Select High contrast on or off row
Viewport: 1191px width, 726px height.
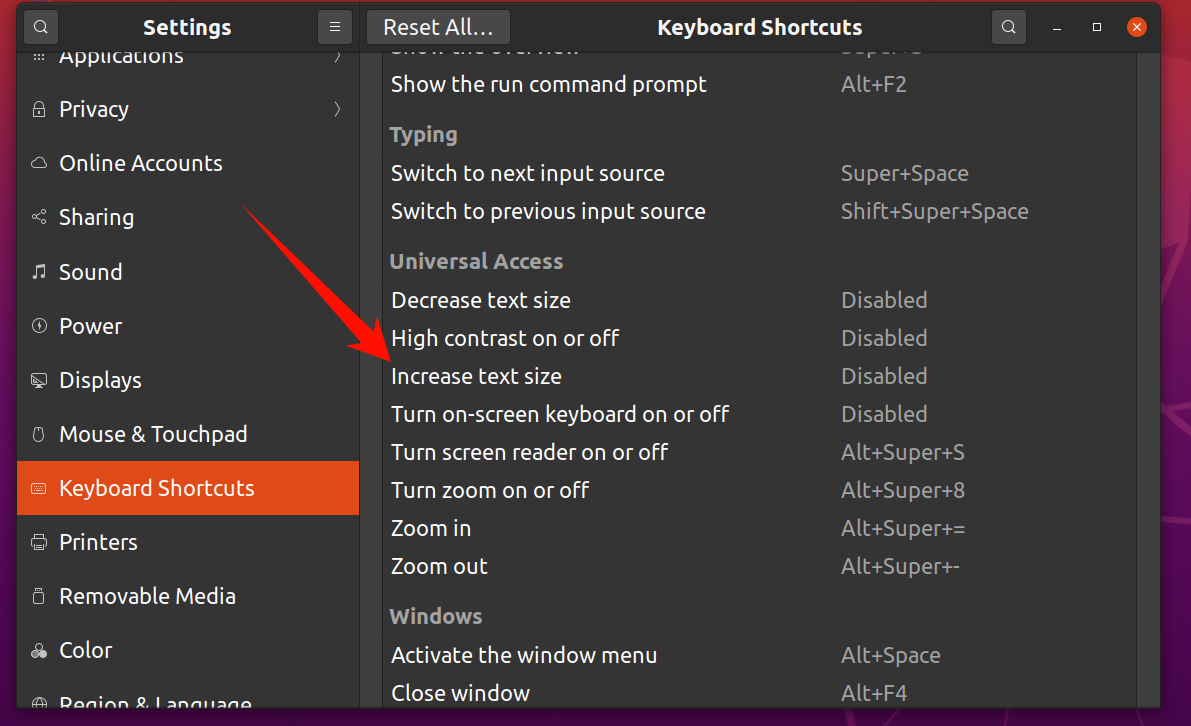[x=759, y=338]
